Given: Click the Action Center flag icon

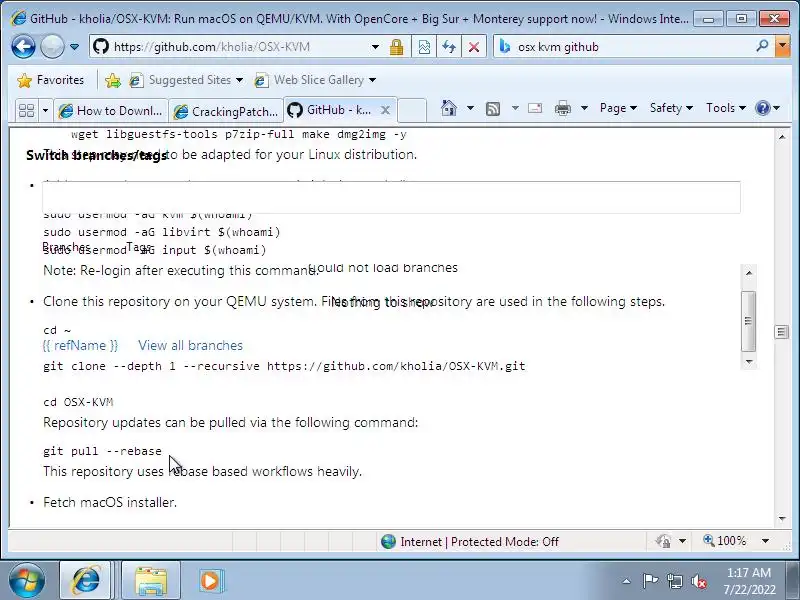Looking at the screenshot, I should pos(649,581).
